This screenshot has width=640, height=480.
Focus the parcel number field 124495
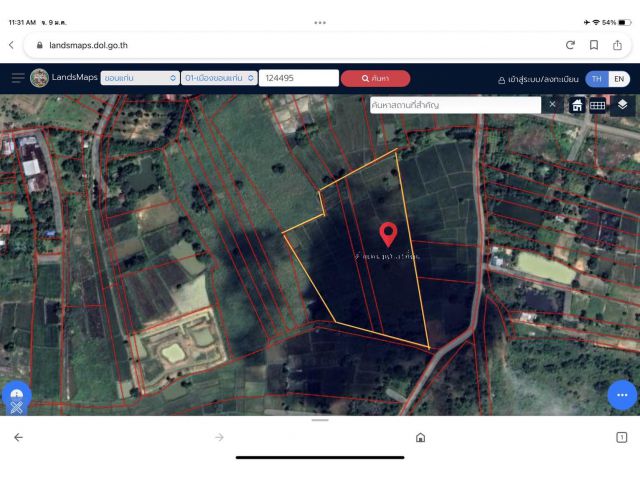tap(299, 78)
